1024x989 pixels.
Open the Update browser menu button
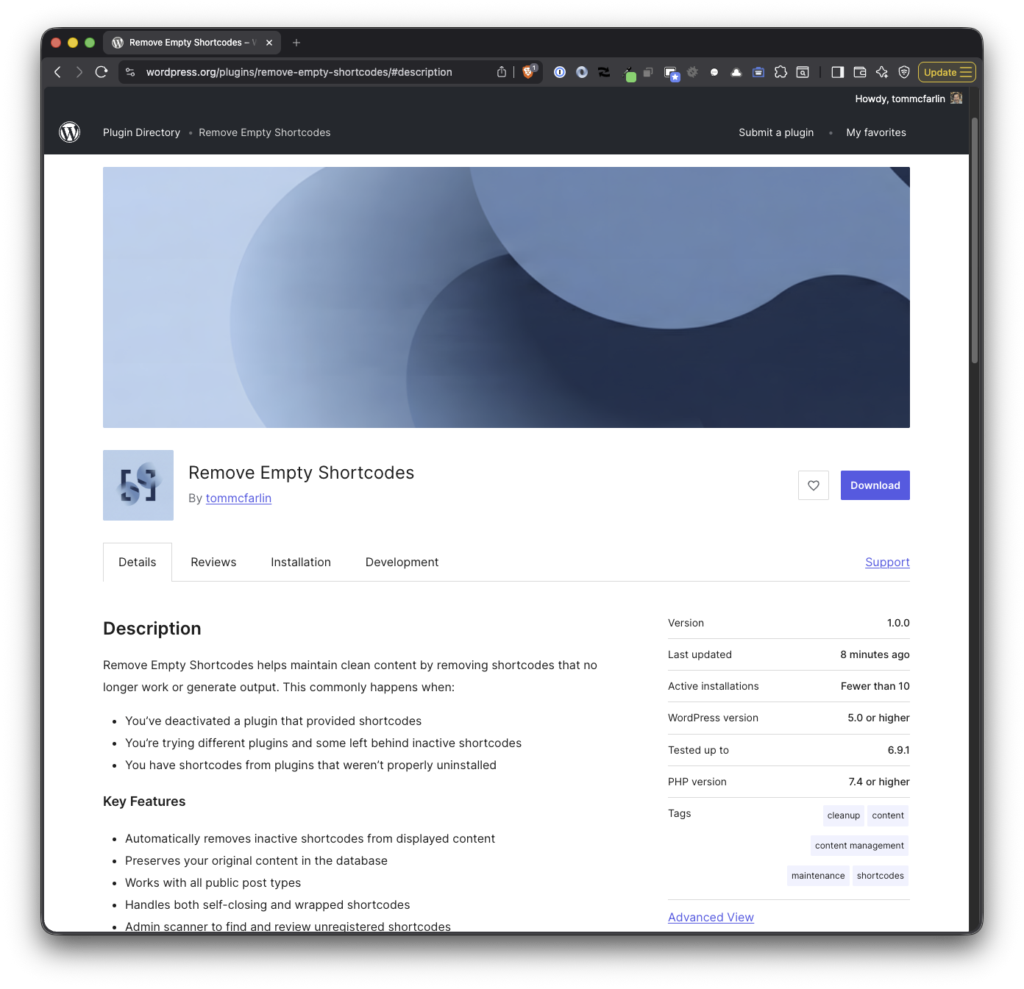pos(946,72)
